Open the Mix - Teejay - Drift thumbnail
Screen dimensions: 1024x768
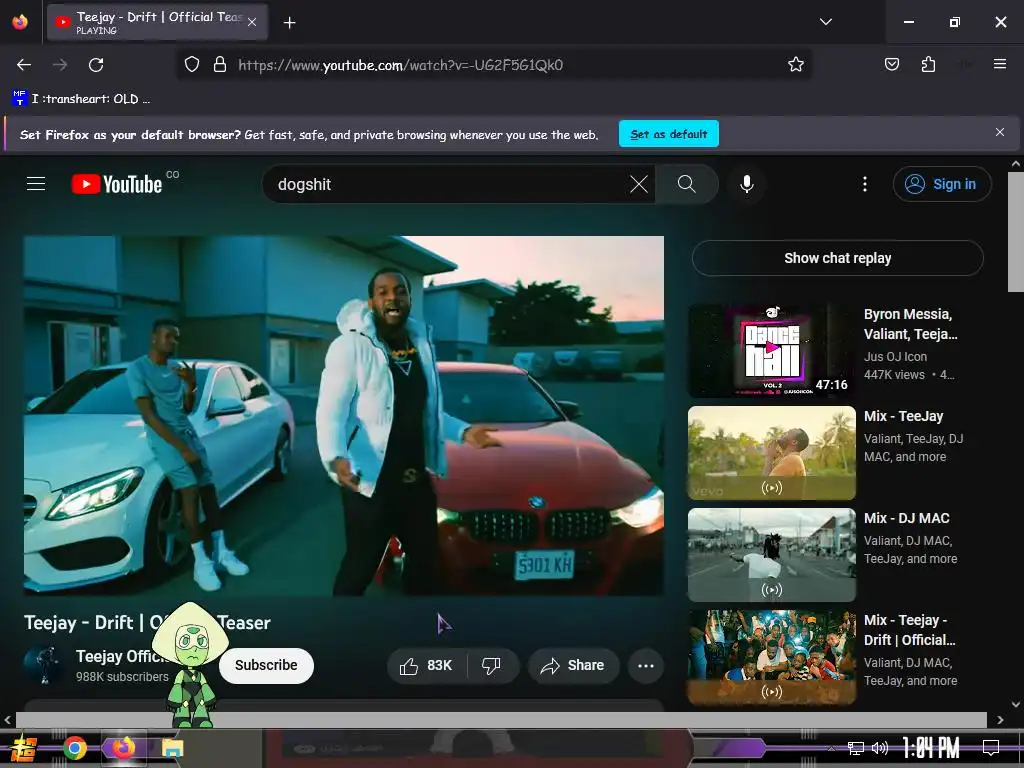[771, 656]
